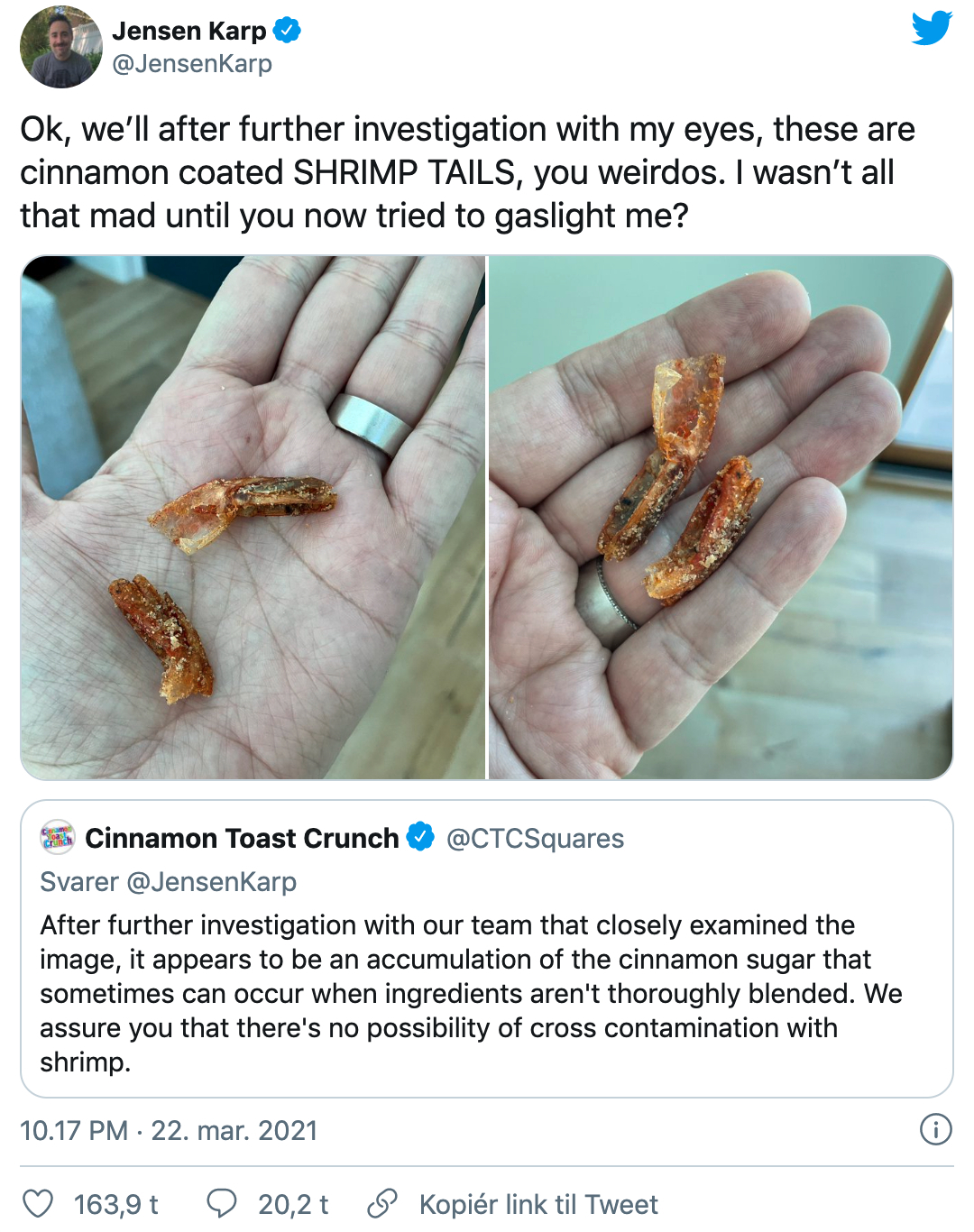Click the 163,9 t likes count

coord(116,1205)
